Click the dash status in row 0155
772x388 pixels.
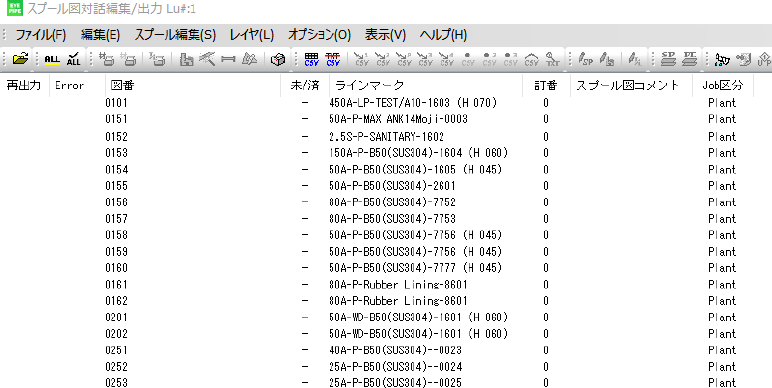click(x=305, y=186)
